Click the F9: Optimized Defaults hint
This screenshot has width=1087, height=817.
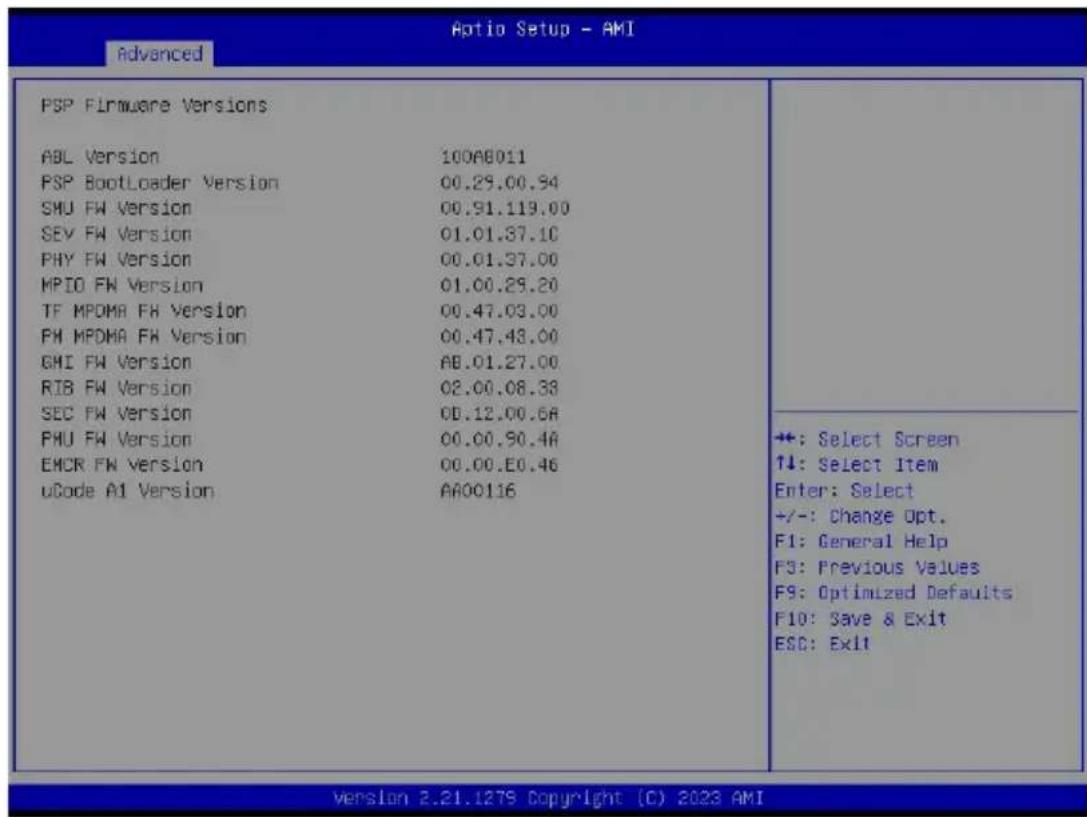pyautogui.click(x=893, y=593)
